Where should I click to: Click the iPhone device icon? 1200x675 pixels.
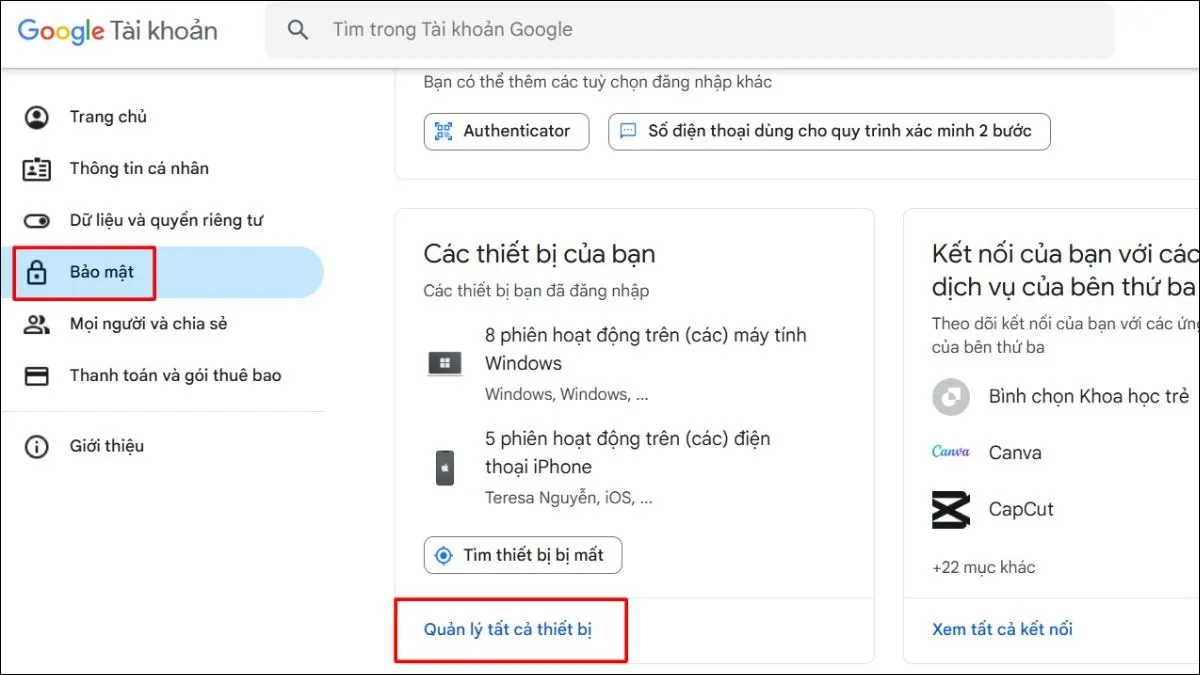(445, 468)
